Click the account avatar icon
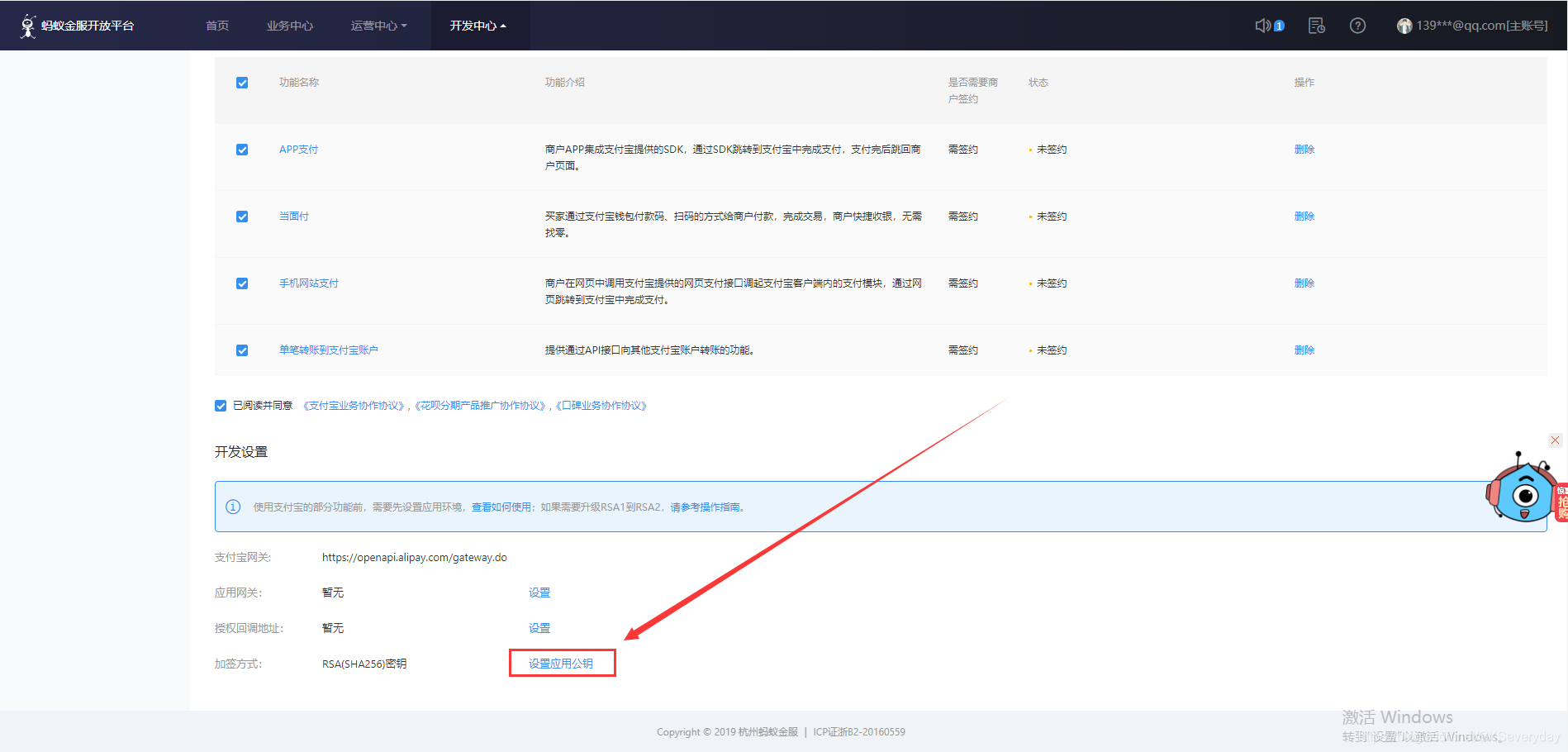The width and height of the screenshot is (1568, 752). tap(1404, 26)
